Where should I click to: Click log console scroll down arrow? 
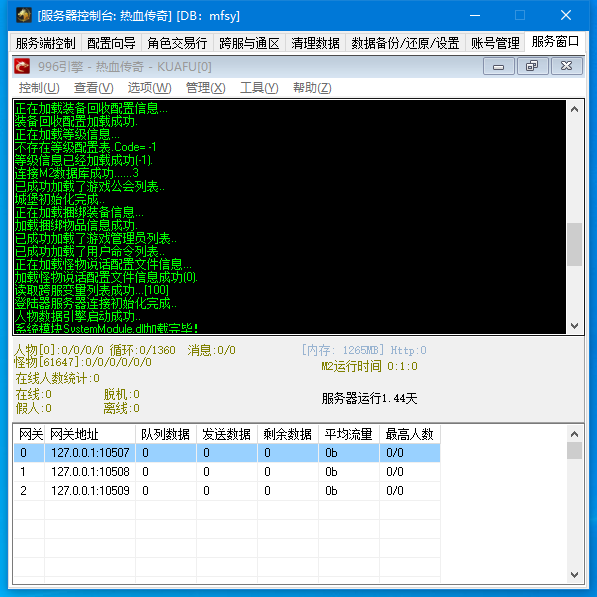575,326
